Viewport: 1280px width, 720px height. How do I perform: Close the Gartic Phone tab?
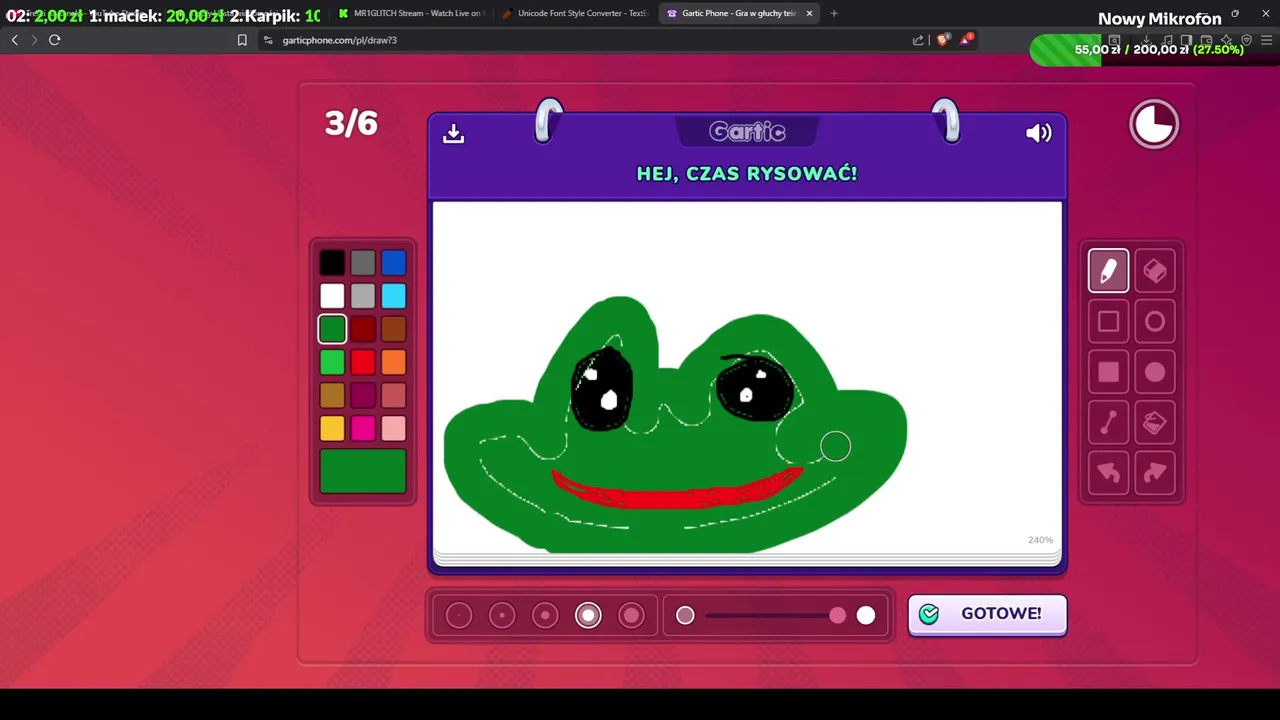pyautogui.click(x=809, y=13)
